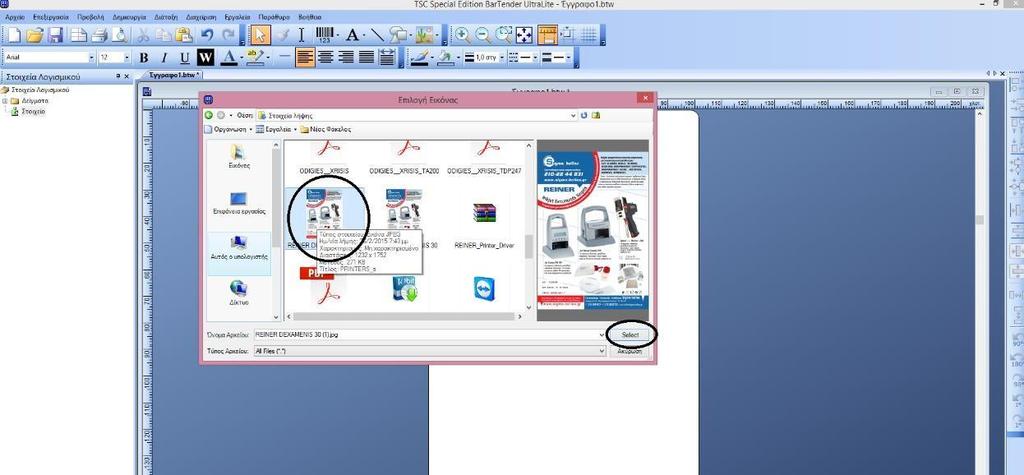The image size is (1024, 475).
Task: Toggle the rulers display icon
Action: click(x=547, y=35)
